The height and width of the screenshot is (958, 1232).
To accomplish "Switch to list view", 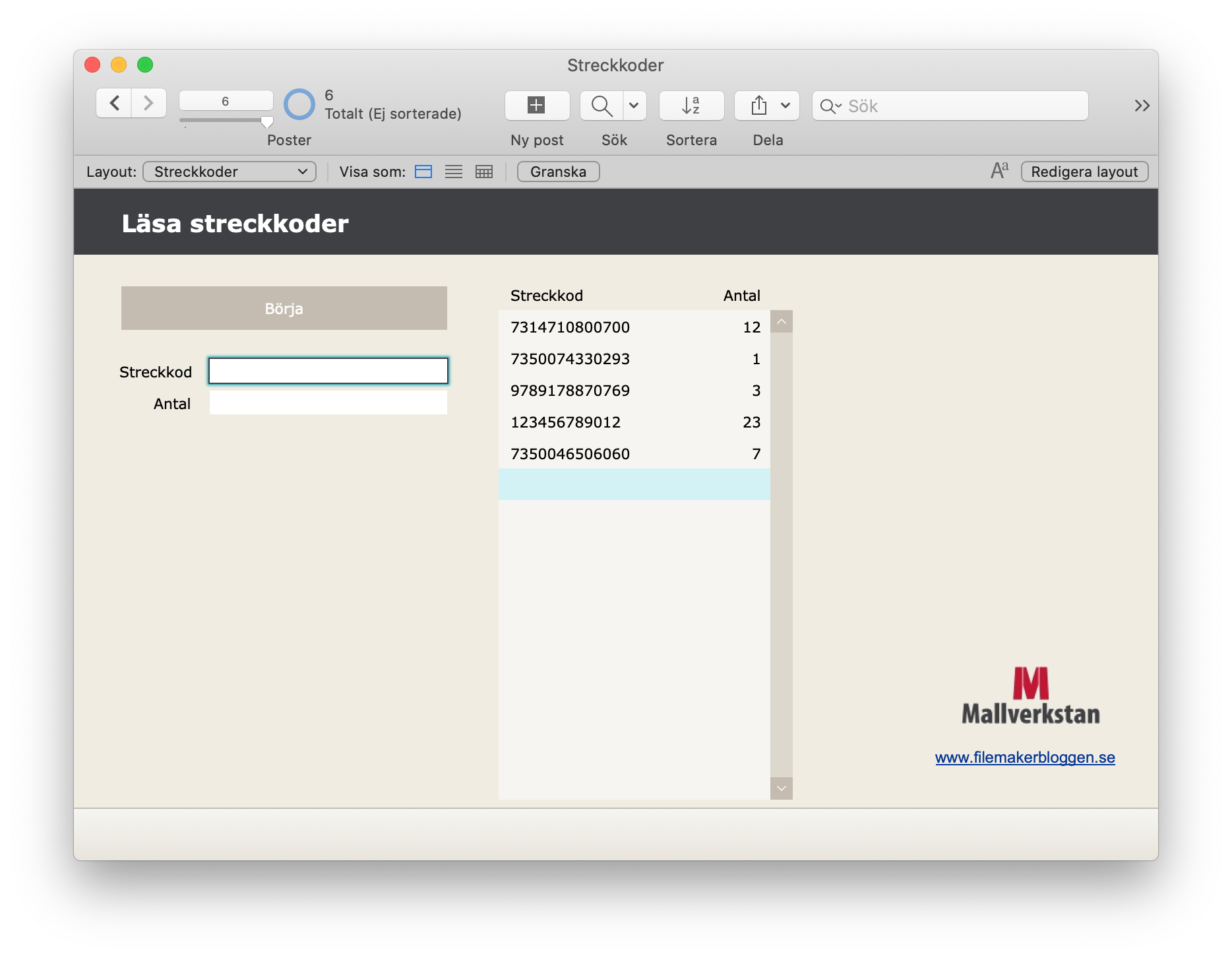I will 454,172.
